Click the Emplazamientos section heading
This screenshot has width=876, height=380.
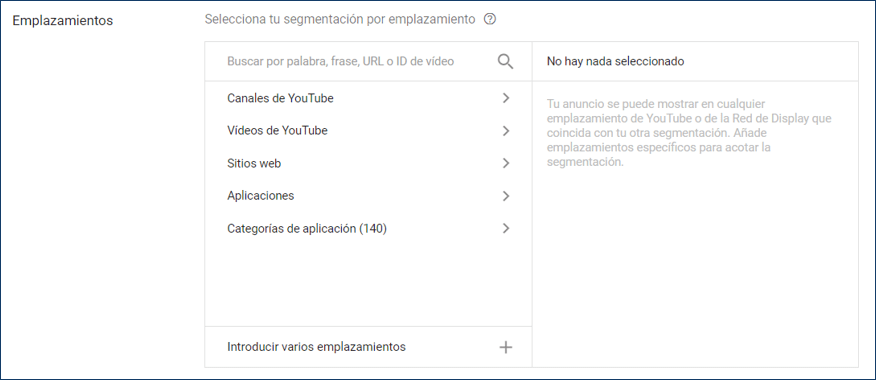pos(63,21)
